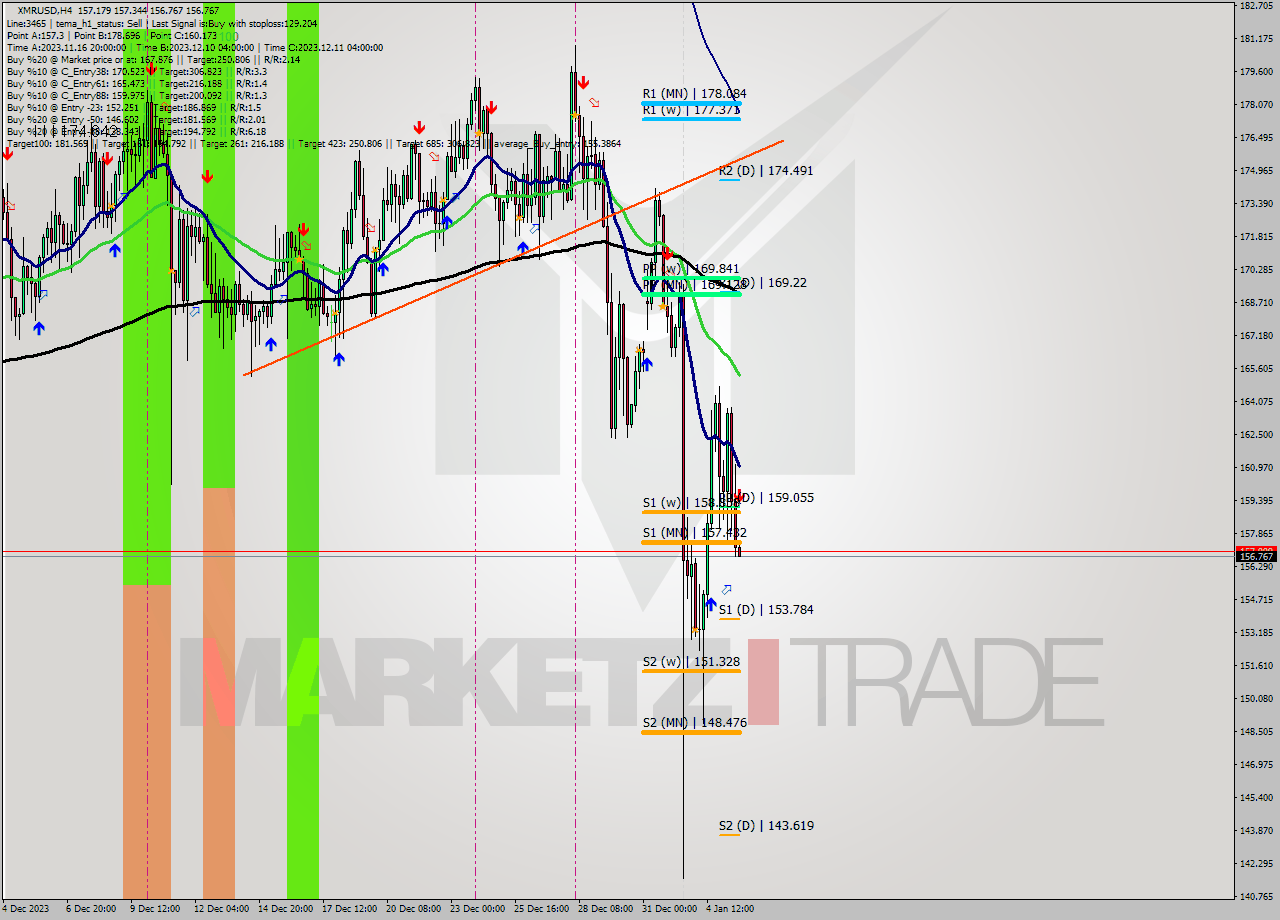Select 165.605 on the price scale
Viewport: 1280px width, 920px height.
(1256, 368)
